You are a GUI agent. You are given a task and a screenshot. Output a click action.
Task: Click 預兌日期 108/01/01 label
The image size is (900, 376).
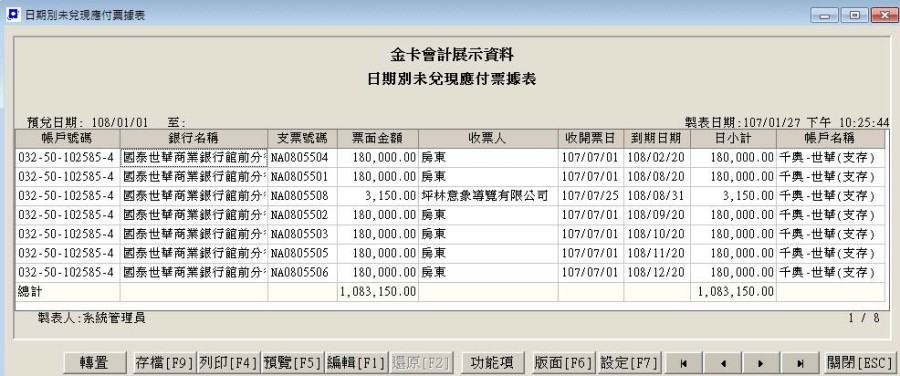pyautogui.click(x=87, y=122)
